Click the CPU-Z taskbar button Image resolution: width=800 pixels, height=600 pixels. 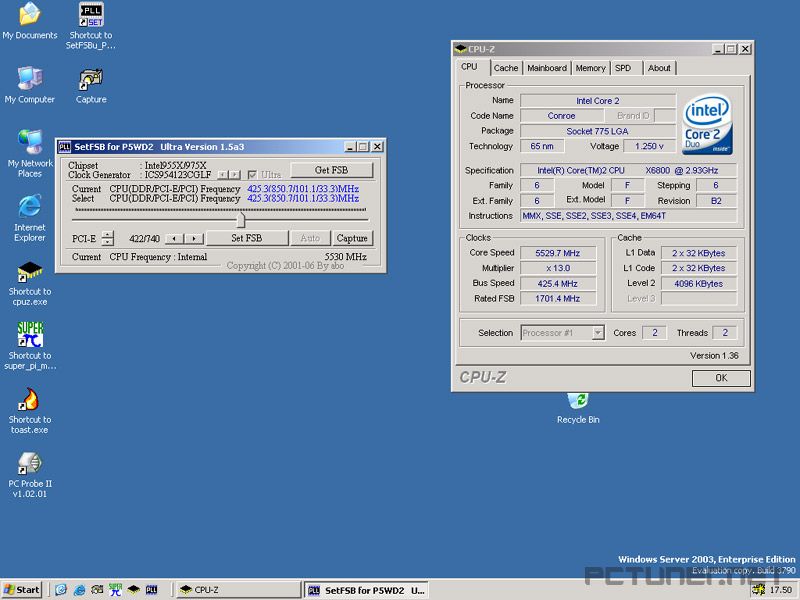click(x=238, y=590)
